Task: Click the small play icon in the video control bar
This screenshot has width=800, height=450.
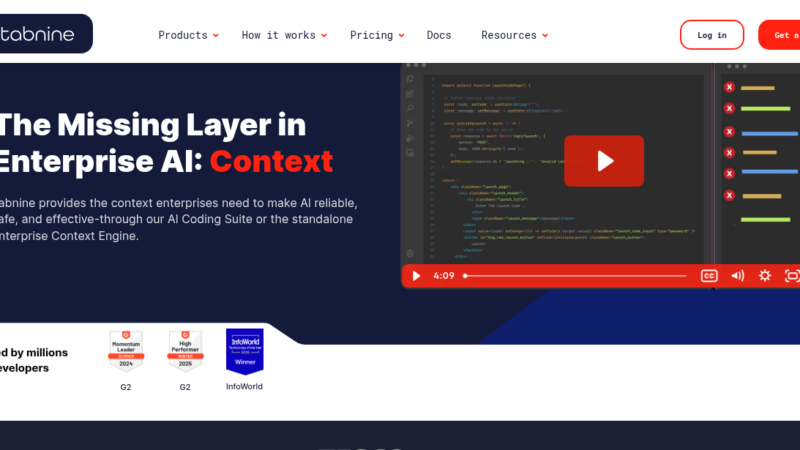Action: pos(416,276)
